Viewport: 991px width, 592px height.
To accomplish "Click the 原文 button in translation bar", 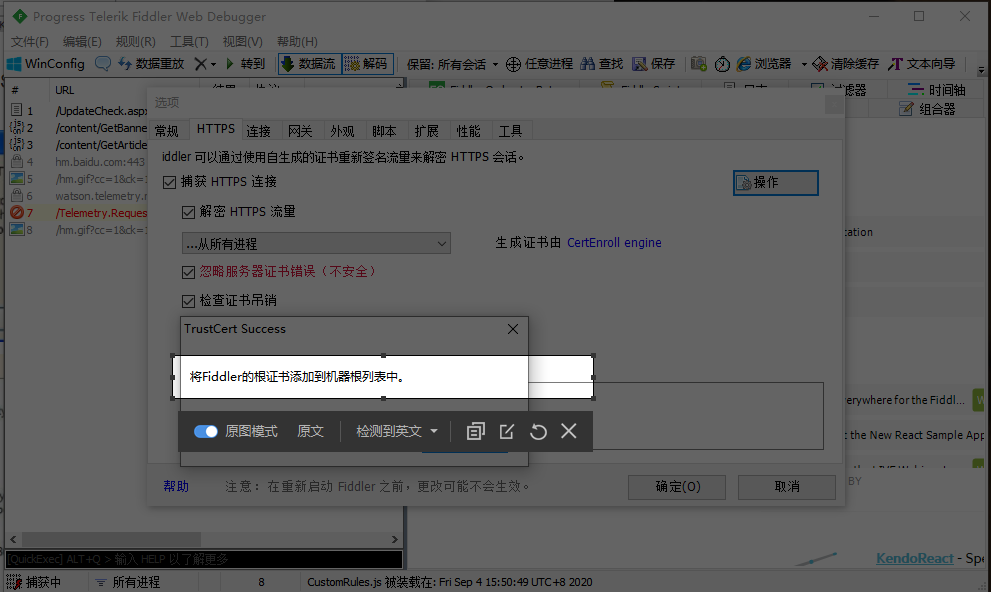I will coord(310,431).
